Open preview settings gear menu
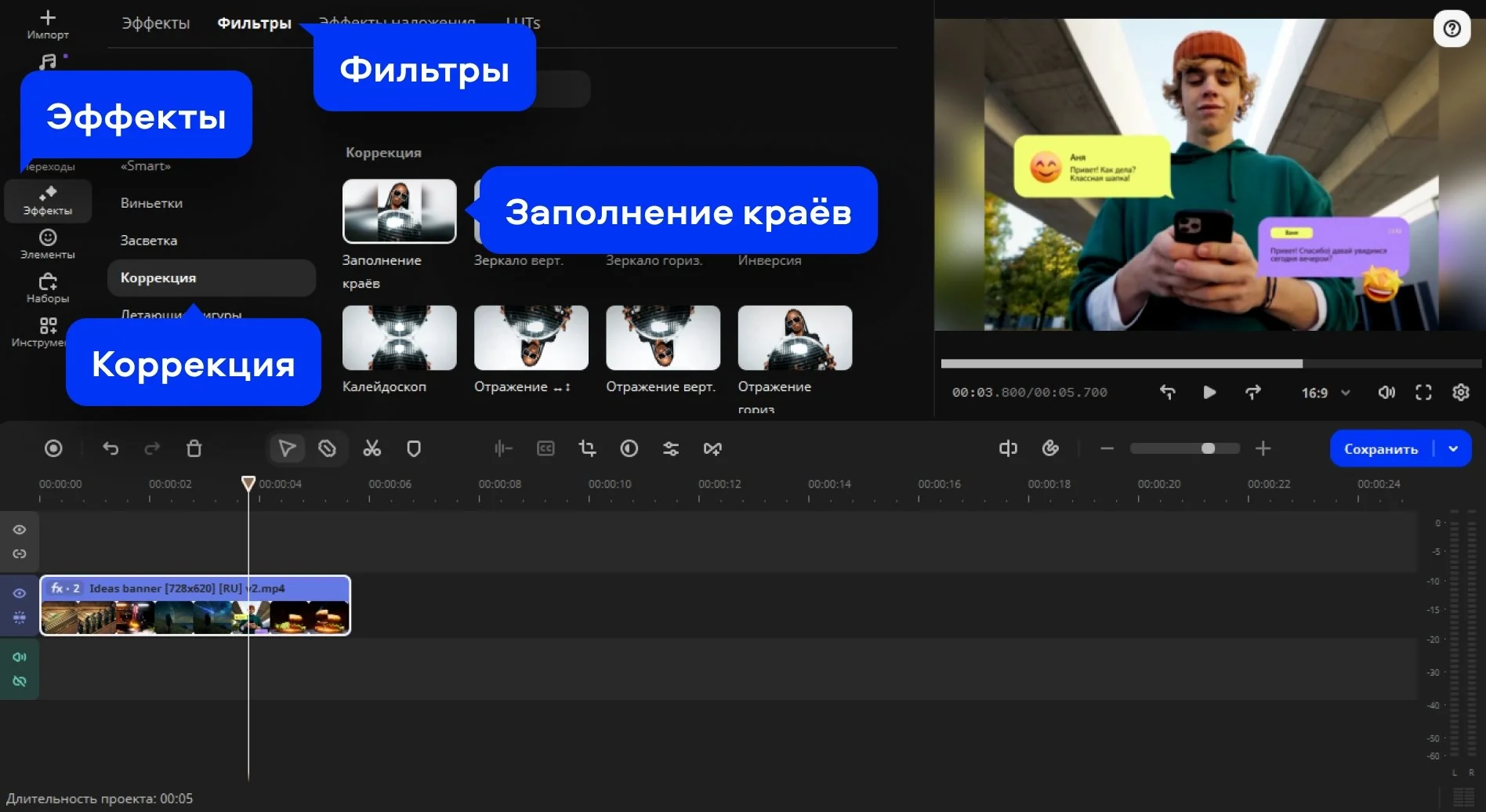 1460,393
